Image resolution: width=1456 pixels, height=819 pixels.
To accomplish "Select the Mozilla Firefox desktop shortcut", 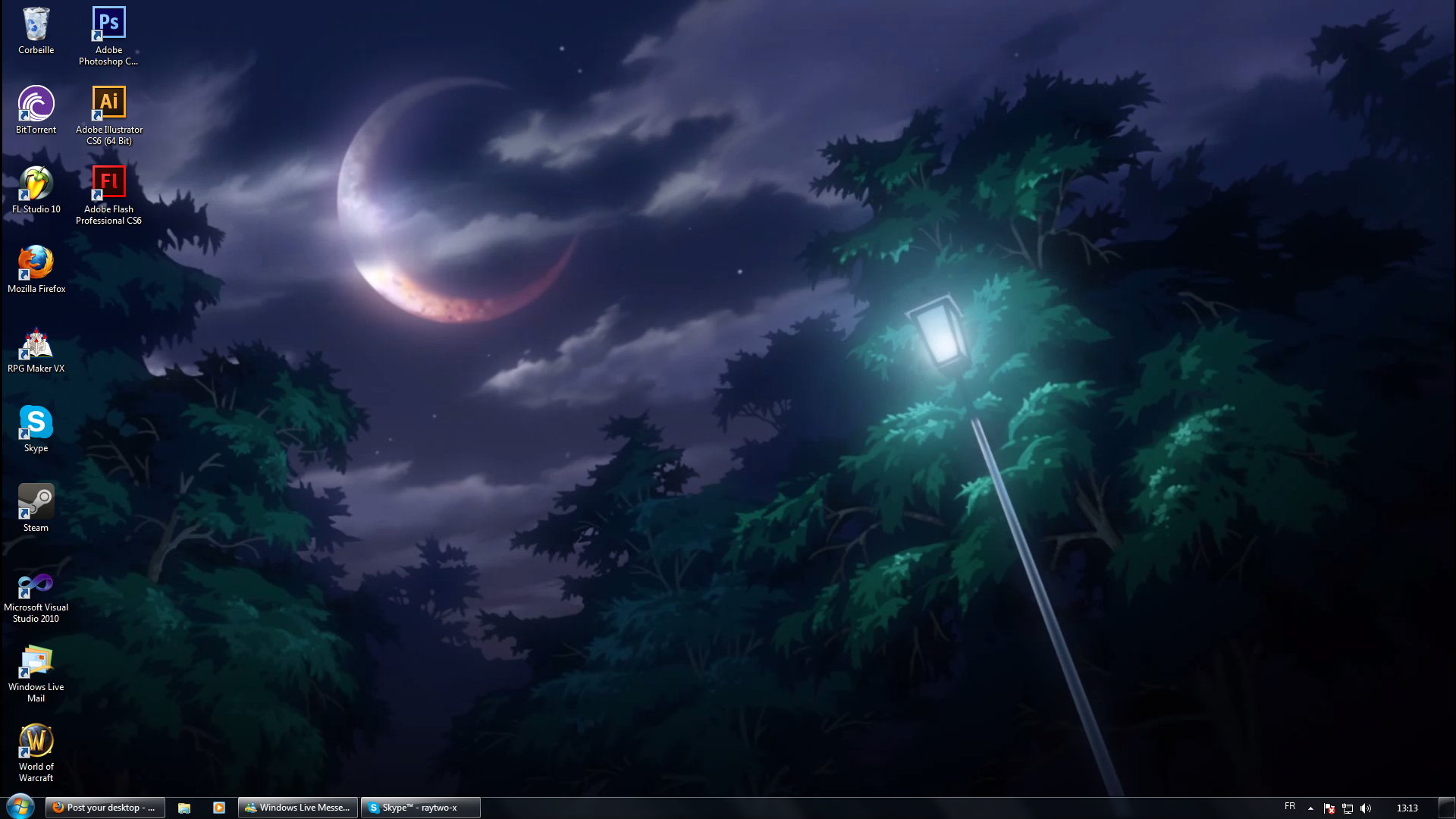I will point(36,263).
